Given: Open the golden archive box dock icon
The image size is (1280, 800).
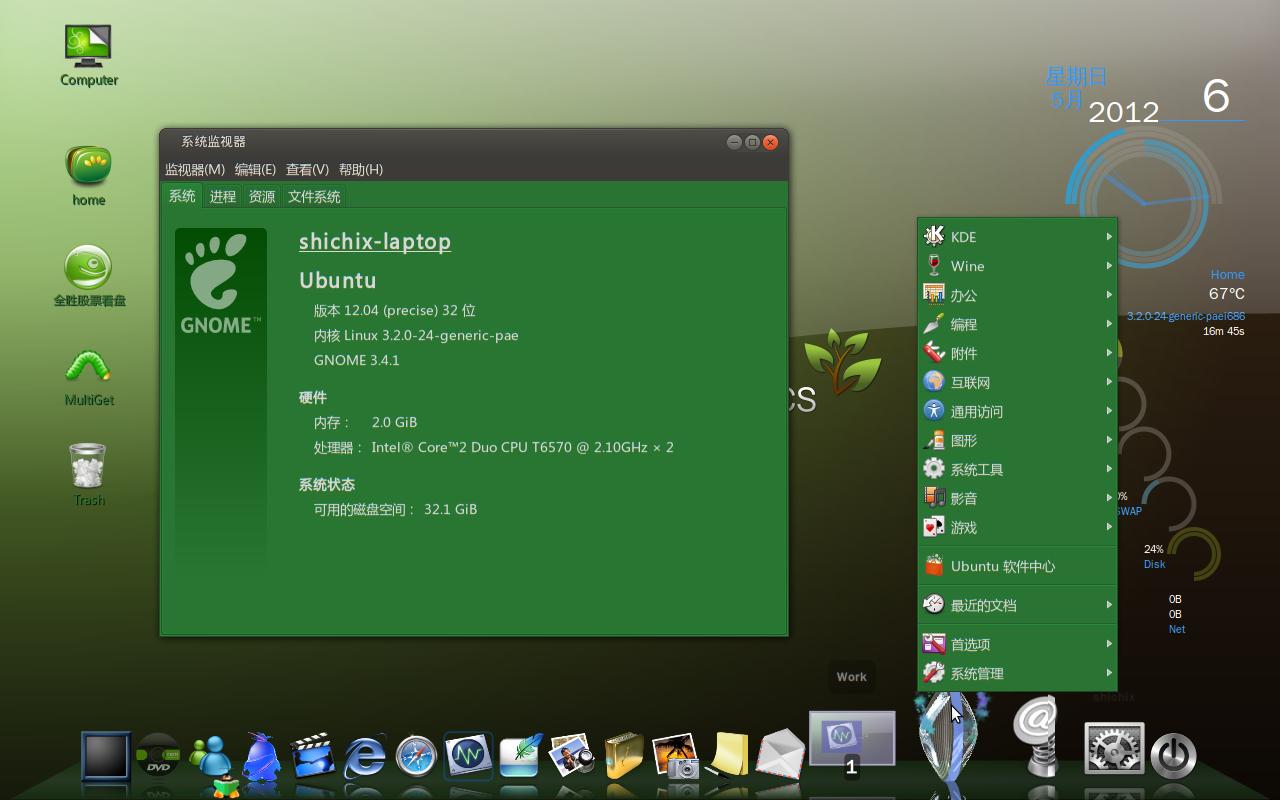Looking at the screenshot, I should (x=624, y=756).
